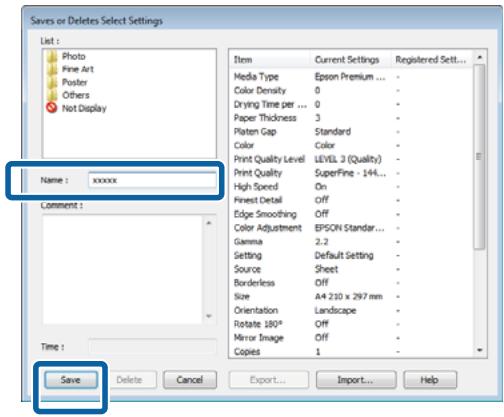Click the Registered Settings column header

(x=431, y=60)
